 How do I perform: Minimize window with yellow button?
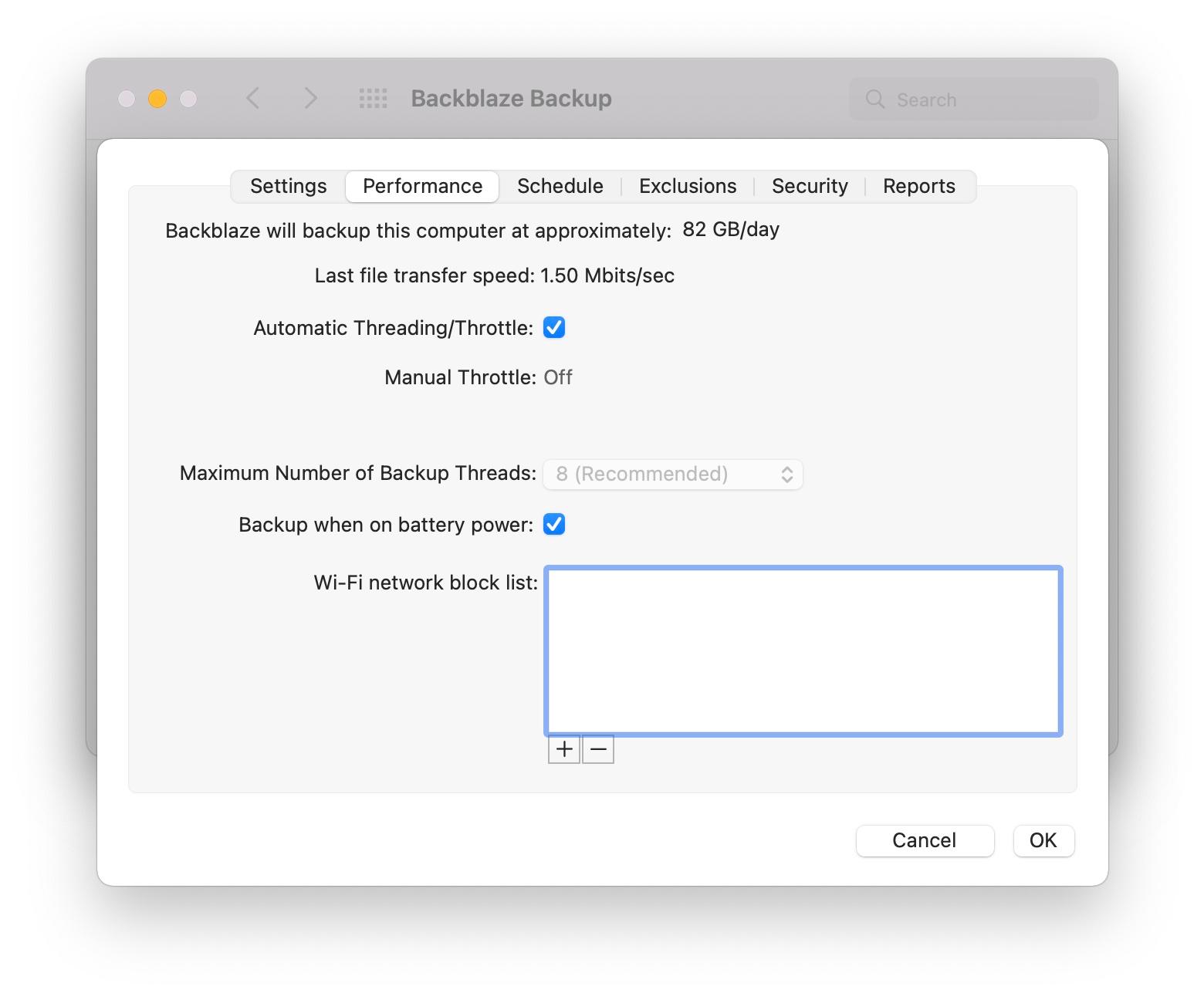(157, 99)
